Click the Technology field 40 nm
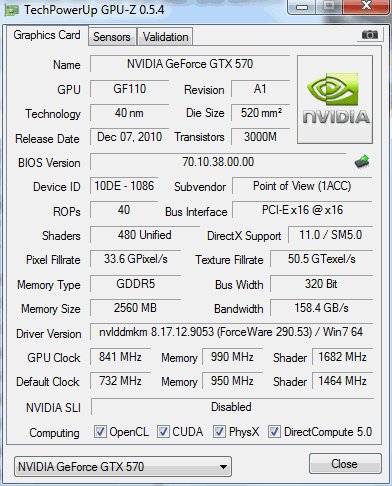 pyautogui.click(x=129, y=113)
